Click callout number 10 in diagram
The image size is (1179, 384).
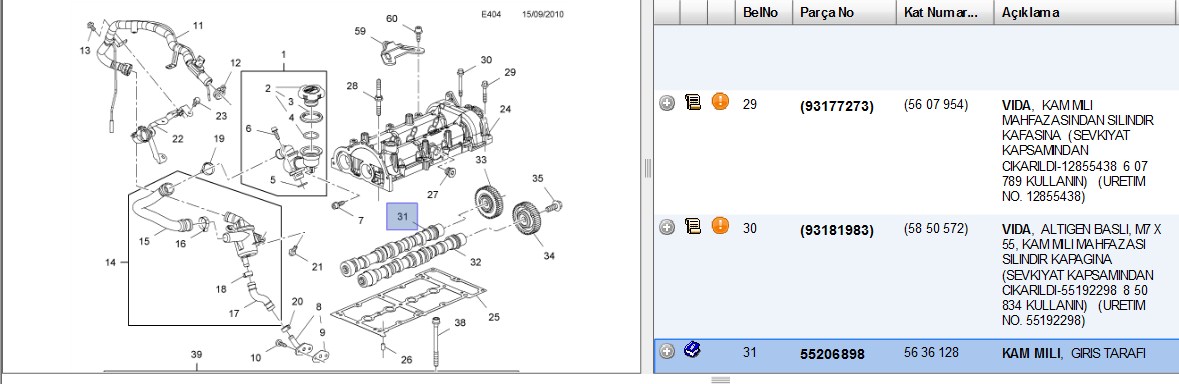click(x=256, y=358)
